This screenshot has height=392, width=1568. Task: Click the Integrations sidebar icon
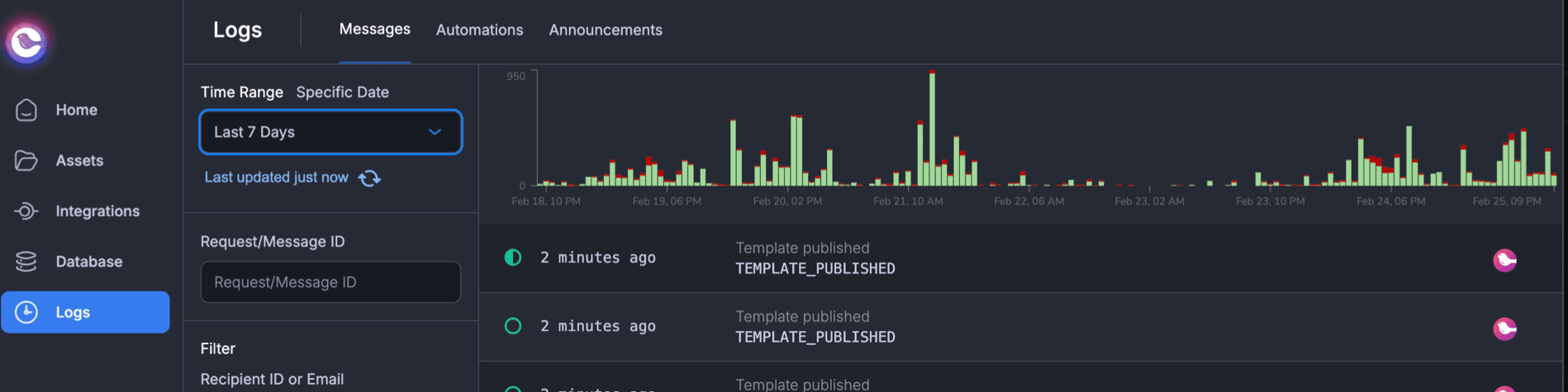pos(26,211)
